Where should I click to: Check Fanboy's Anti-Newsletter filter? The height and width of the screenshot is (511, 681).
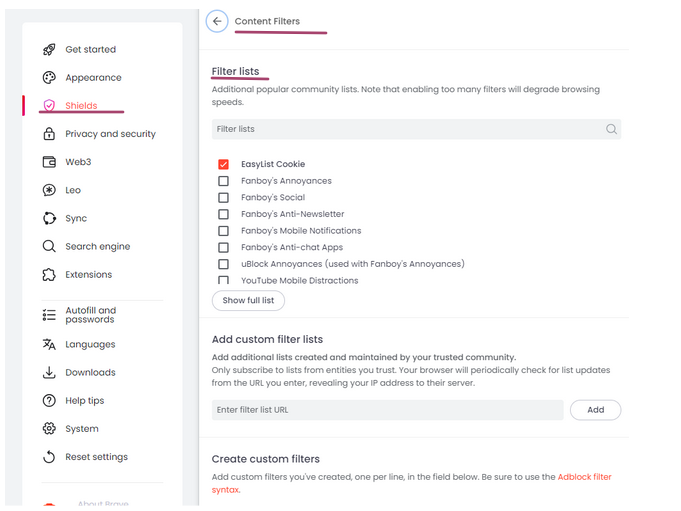click(223, 214)
